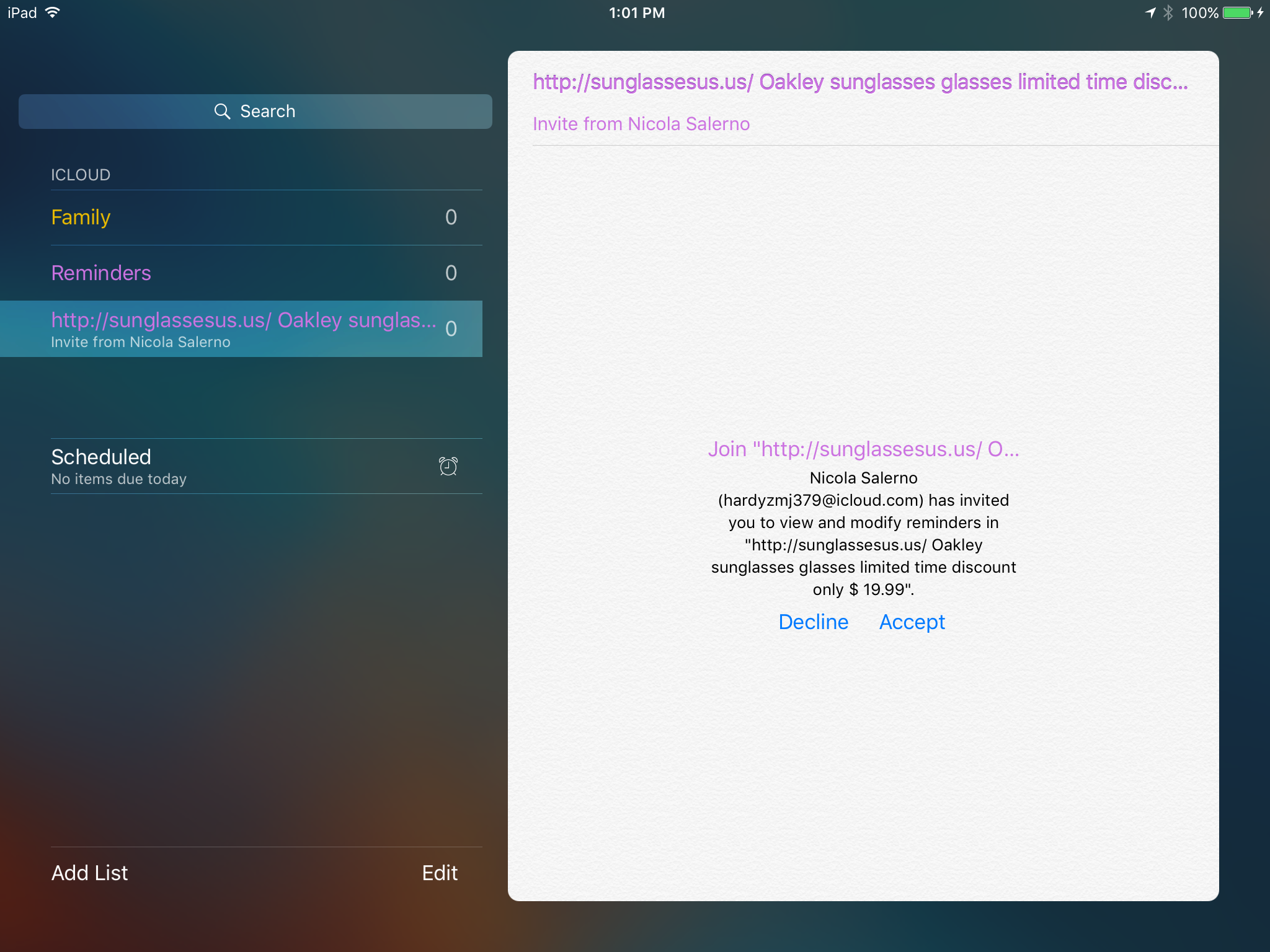Tap the ICLOUD section header

[x=81, y=175]
